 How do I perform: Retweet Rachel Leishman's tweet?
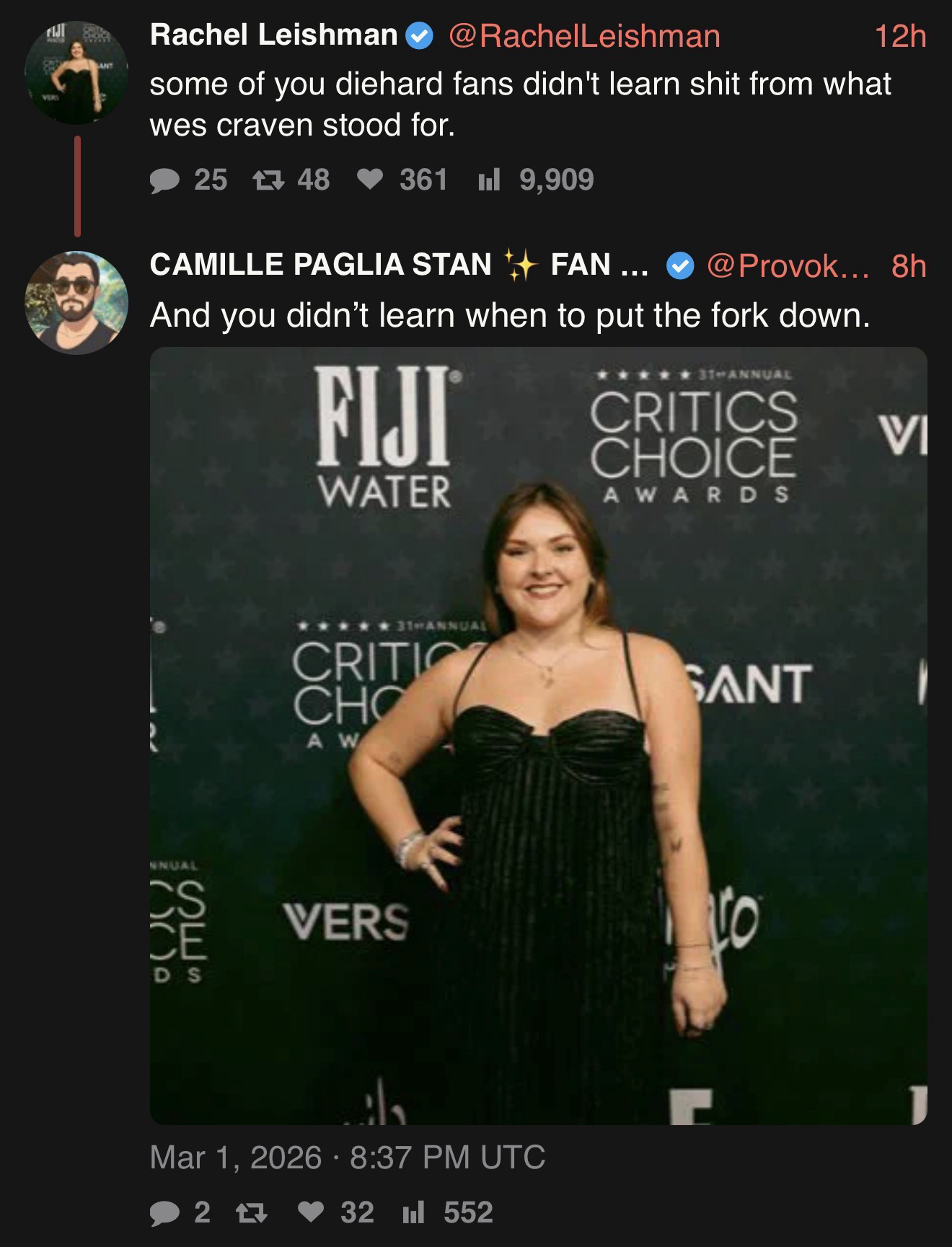(x=268, y=180)
